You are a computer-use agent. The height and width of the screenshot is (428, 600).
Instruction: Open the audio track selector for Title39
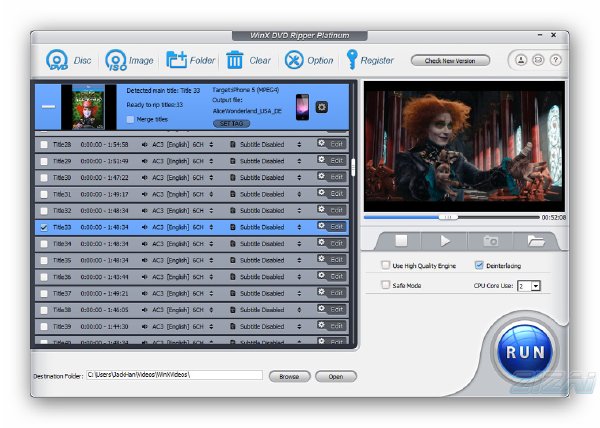pos(211,327)
